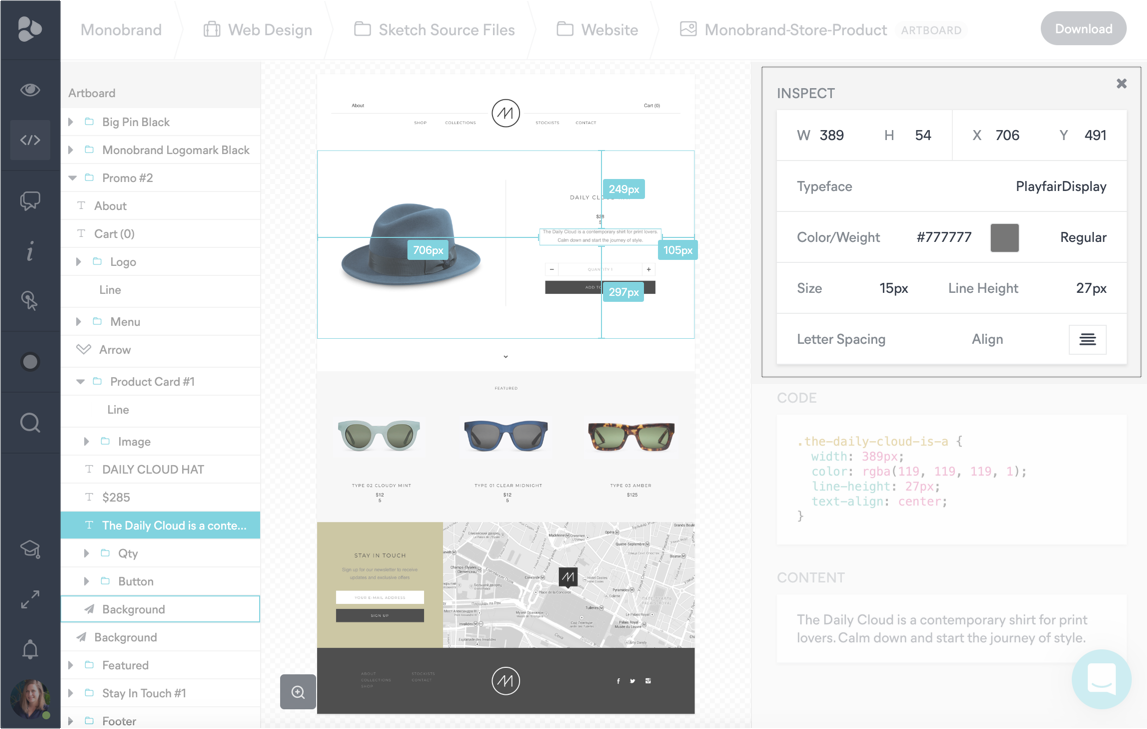Open the comments speech bubble icon
The height and width of the screenshot is (729, 1147).
coord(30,201)
